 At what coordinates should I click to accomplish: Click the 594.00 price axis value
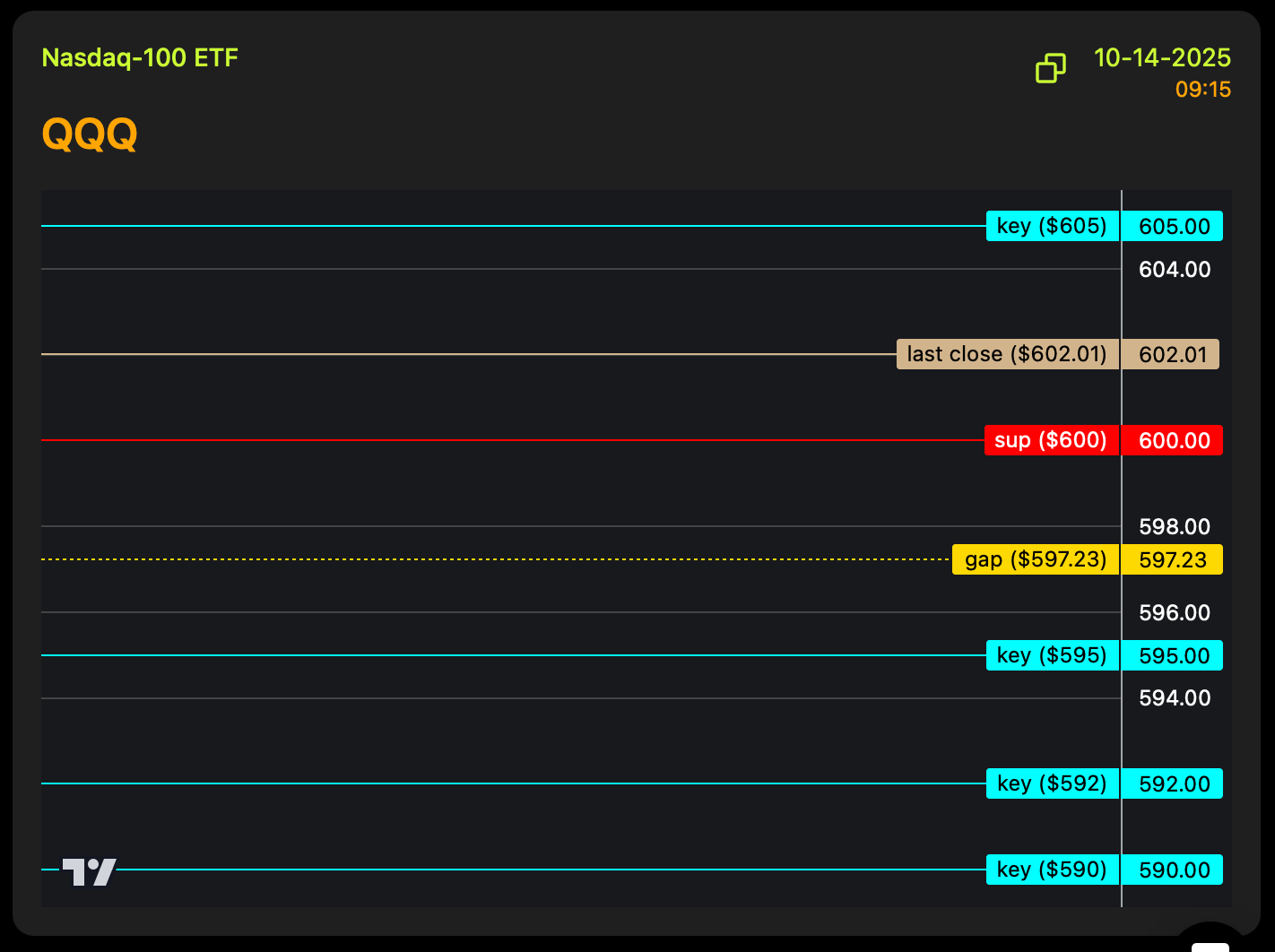pyautogui.click(x=1174, y=698)
